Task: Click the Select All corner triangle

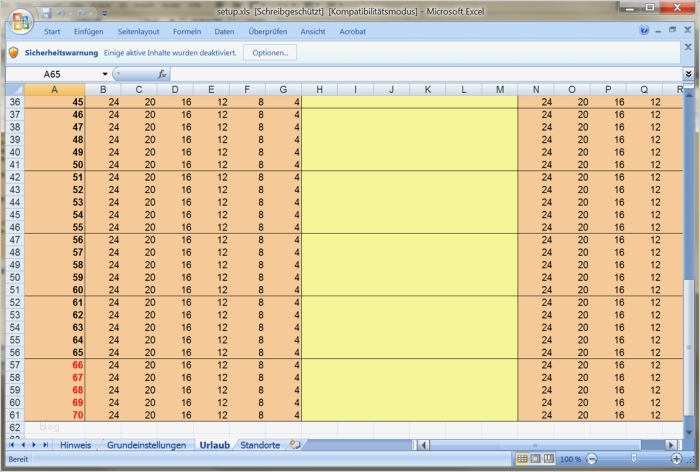Action: pos(15,89)
